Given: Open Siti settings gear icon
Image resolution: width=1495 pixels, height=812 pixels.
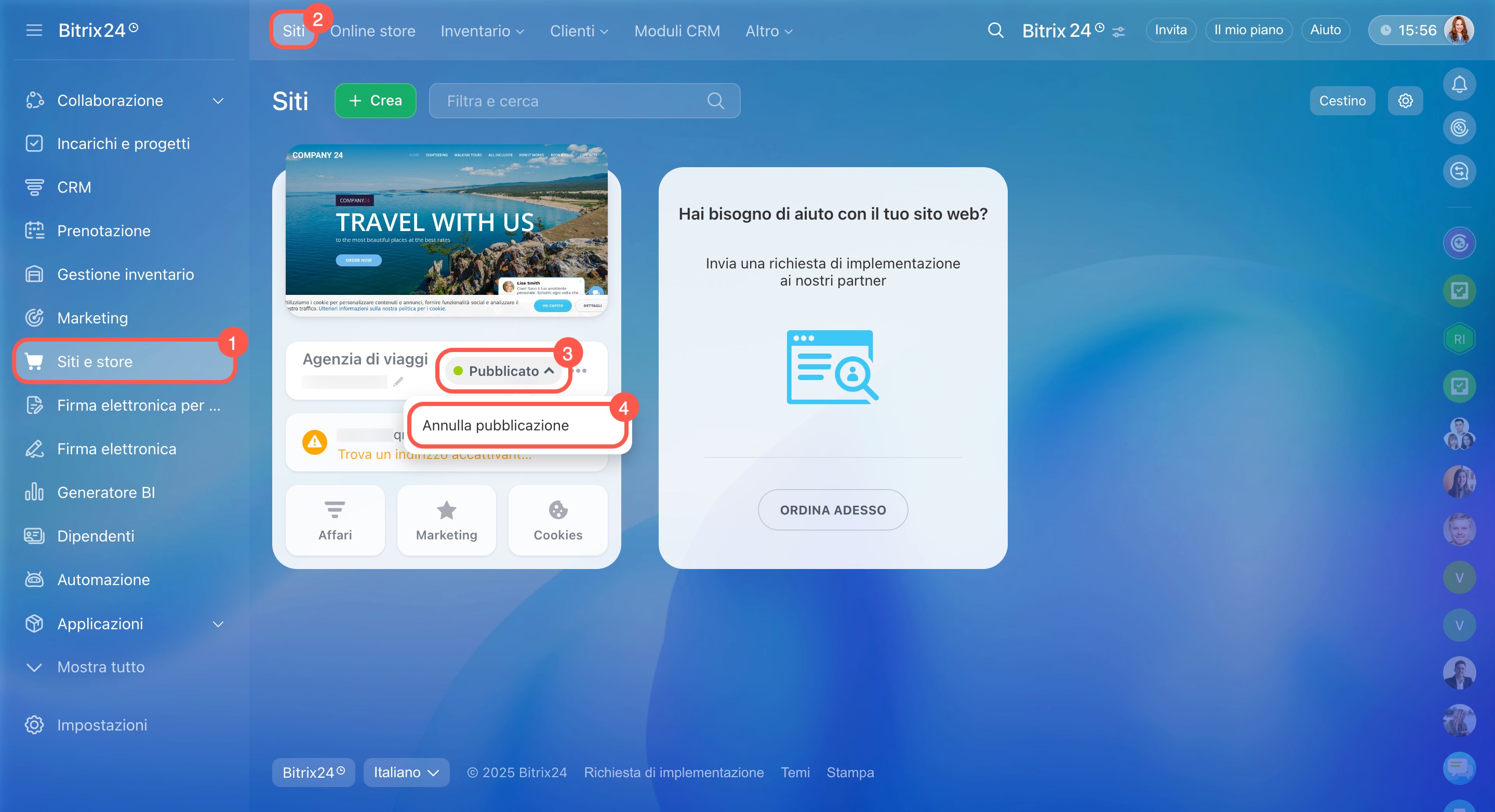Looking at the screenshot, I should coord(1405,101).
